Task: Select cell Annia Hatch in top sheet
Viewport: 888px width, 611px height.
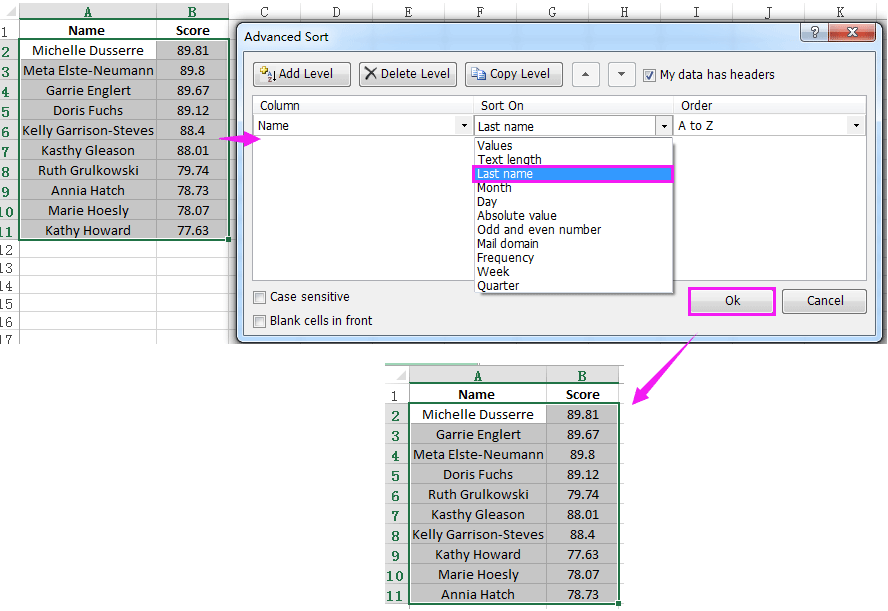Action: point(88,191)
